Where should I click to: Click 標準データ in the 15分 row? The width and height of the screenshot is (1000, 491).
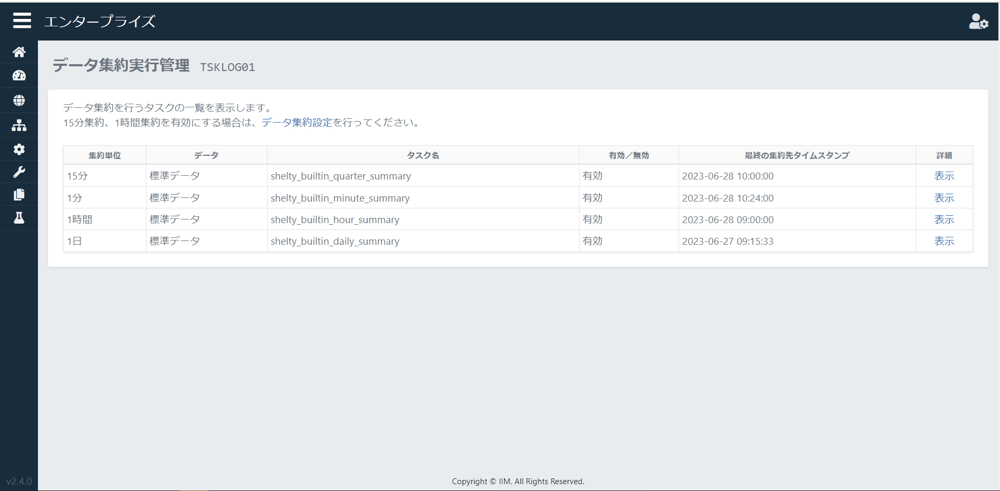click(174, 176)
